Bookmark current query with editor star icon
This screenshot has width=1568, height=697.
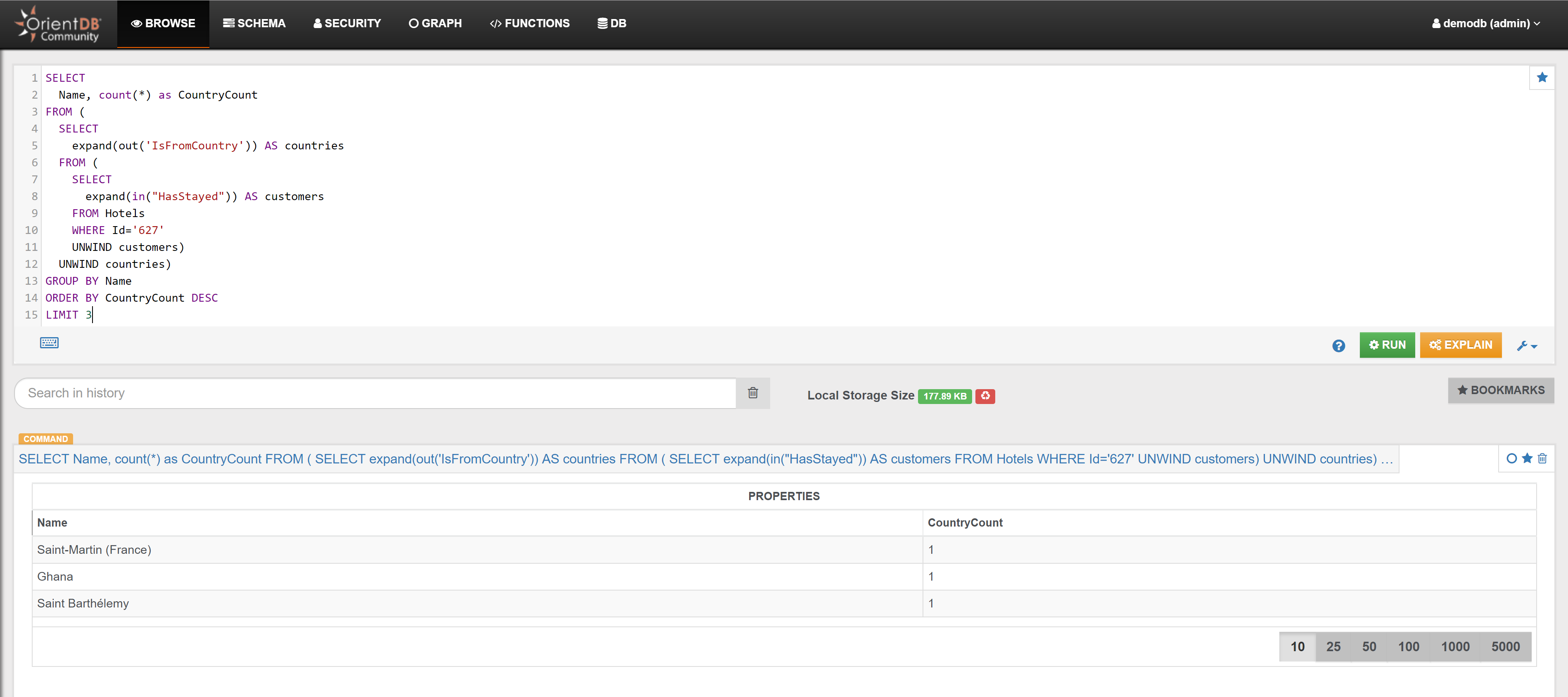(1542, 78)
